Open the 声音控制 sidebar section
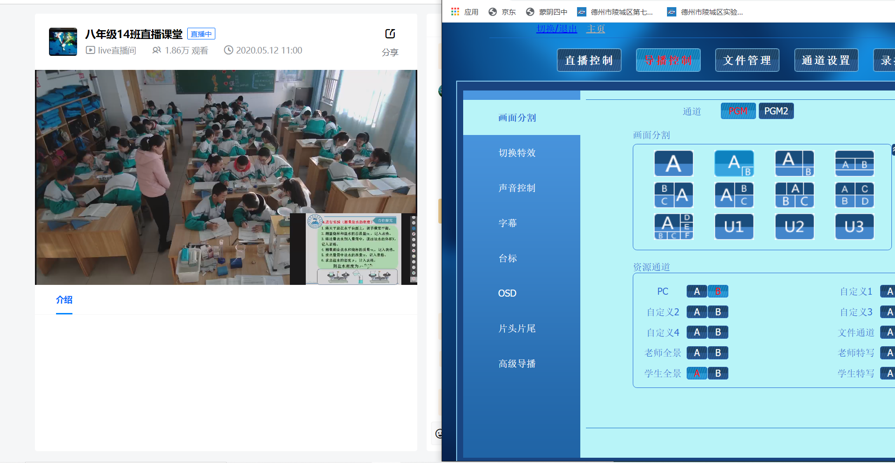Viewport: 895px width, 463px height. pyautogui.click(x=517, y=188)
